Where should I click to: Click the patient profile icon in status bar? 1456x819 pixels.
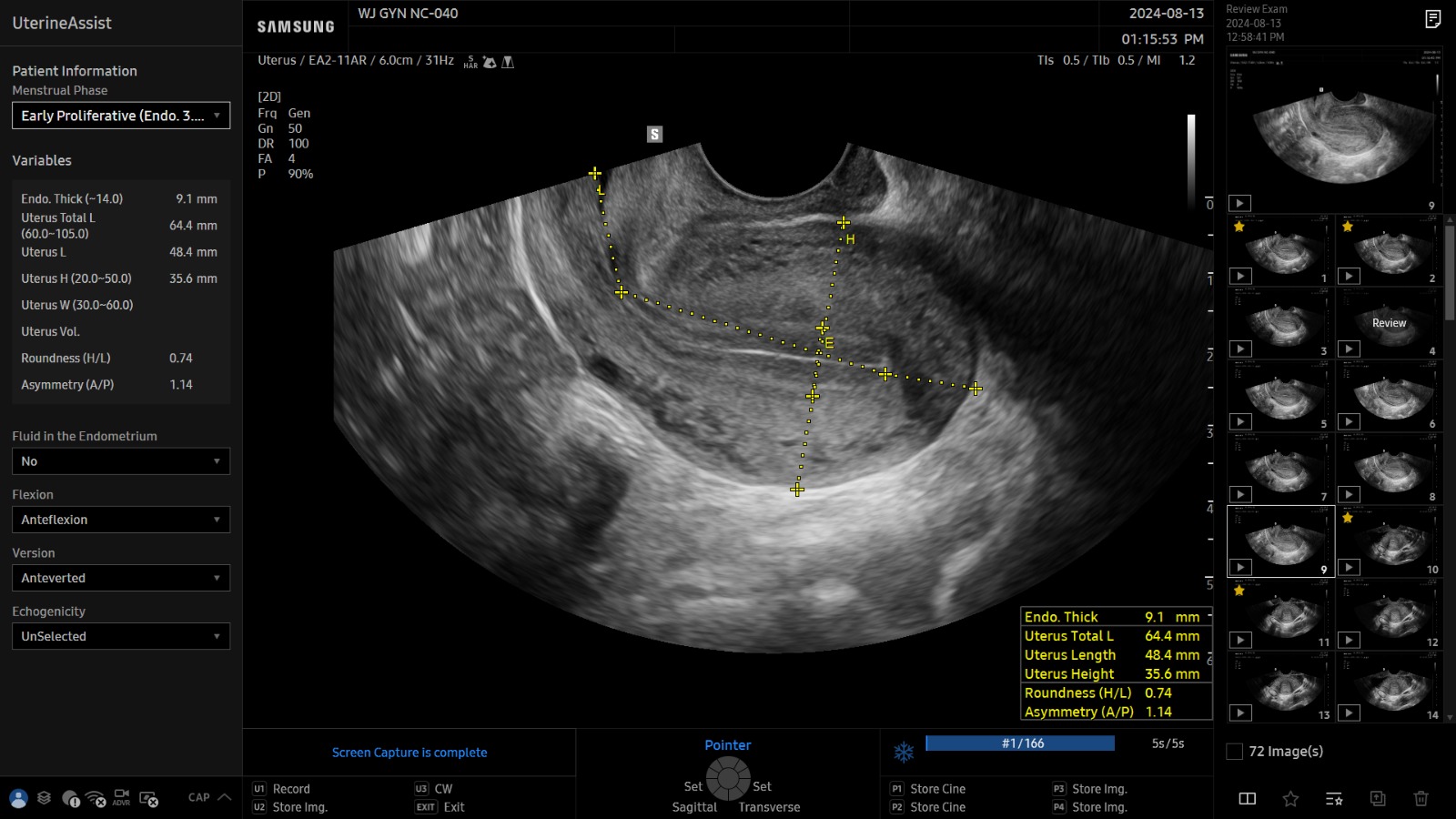click(17, 798)
